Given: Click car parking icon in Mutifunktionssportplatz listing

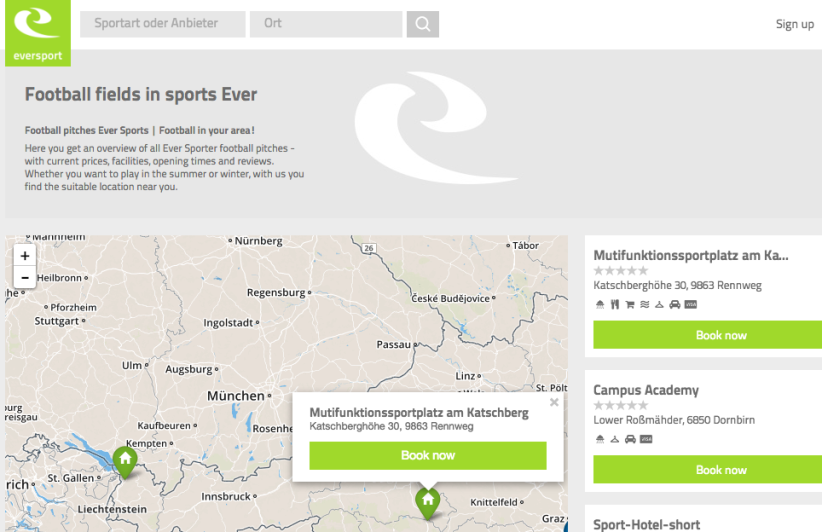Looking at the screenshot, I should click(675, 305).
